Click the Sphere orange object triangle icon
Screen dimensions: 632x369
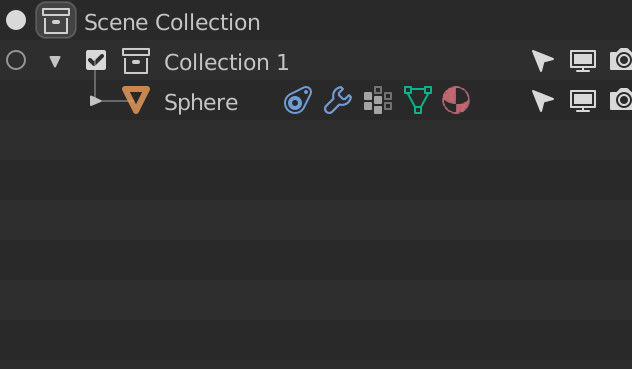tap(136, 100)
